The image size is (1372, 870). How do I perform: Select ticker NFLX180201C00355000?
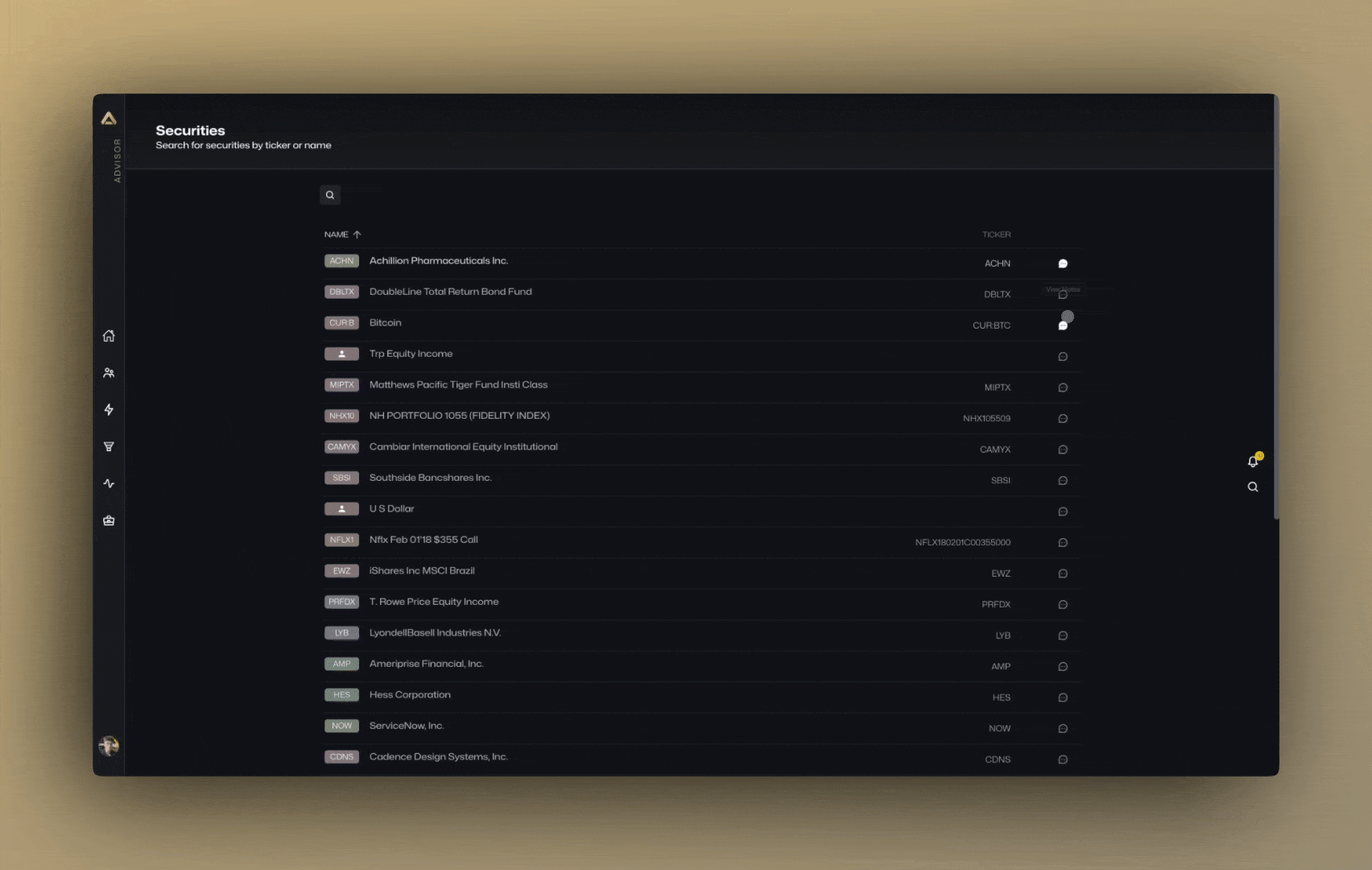(x=963, y=543)
